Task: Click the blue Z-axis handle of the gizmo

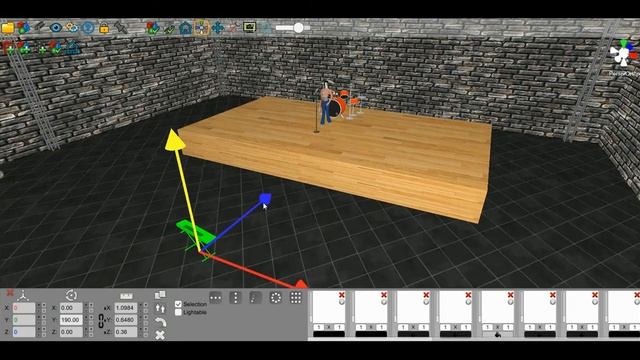Action: pyautogui.click(x=265, y=199)
